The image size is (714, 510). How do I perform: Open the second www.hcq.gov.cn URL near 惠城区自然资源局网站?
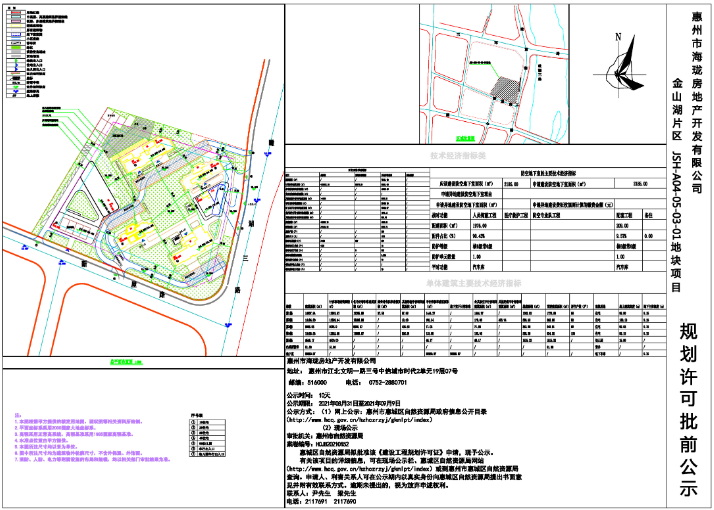[359, 468]
